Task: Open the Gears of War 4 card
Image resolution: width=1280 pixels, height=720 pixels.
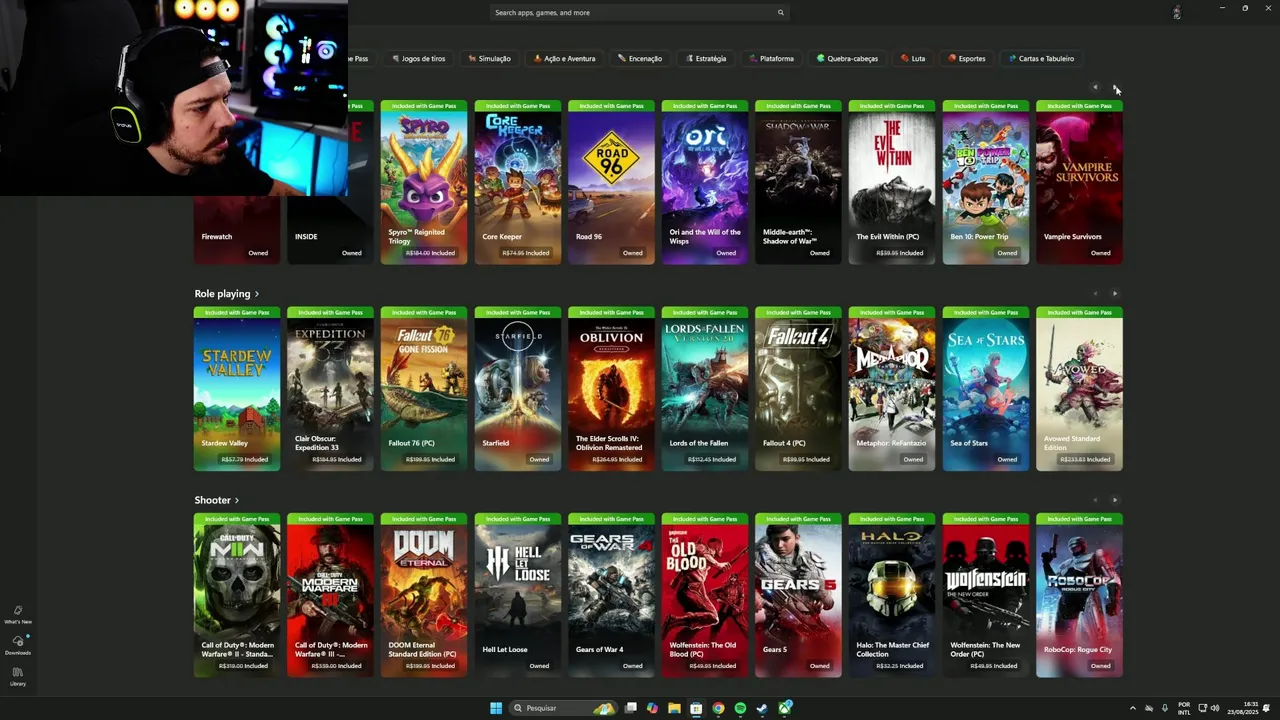Action: [x=611, y=595]
